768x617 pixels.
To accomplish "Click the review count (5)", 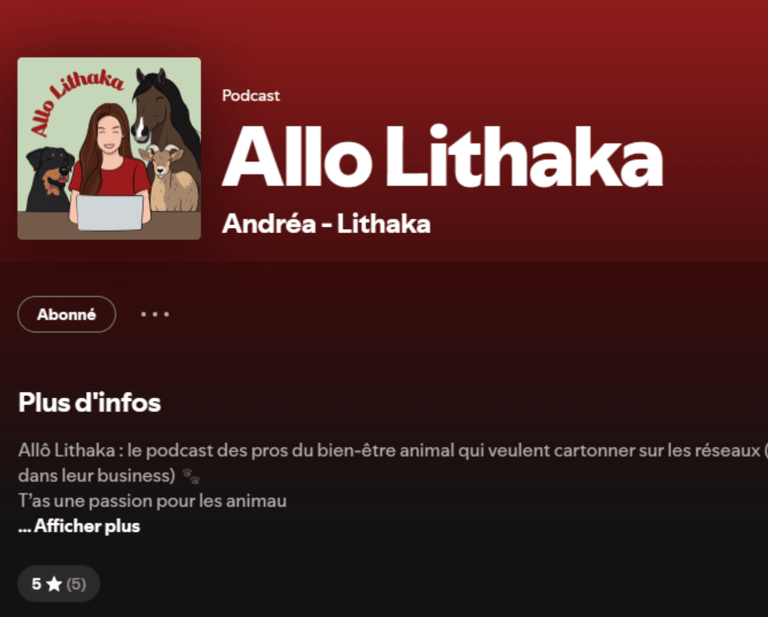I will [76, 584].
